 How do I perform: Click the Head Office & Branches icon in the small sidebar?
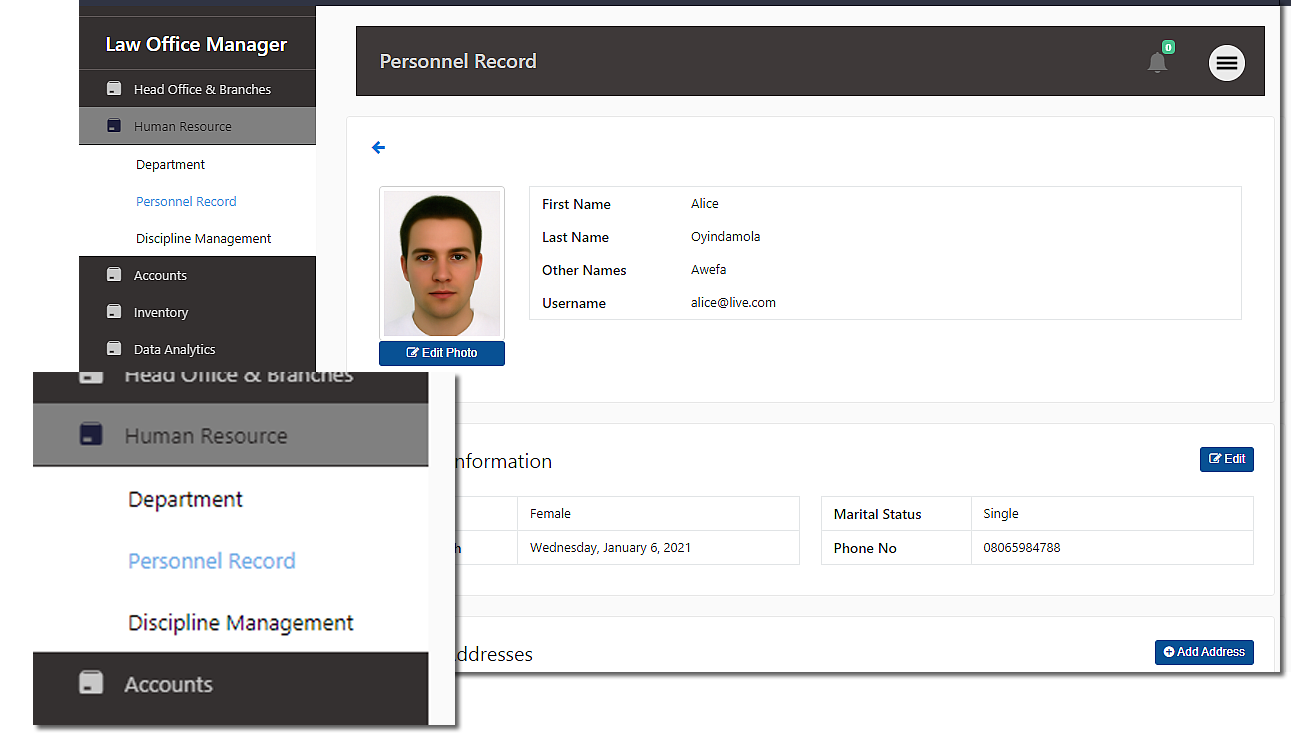tap(114, 89)
